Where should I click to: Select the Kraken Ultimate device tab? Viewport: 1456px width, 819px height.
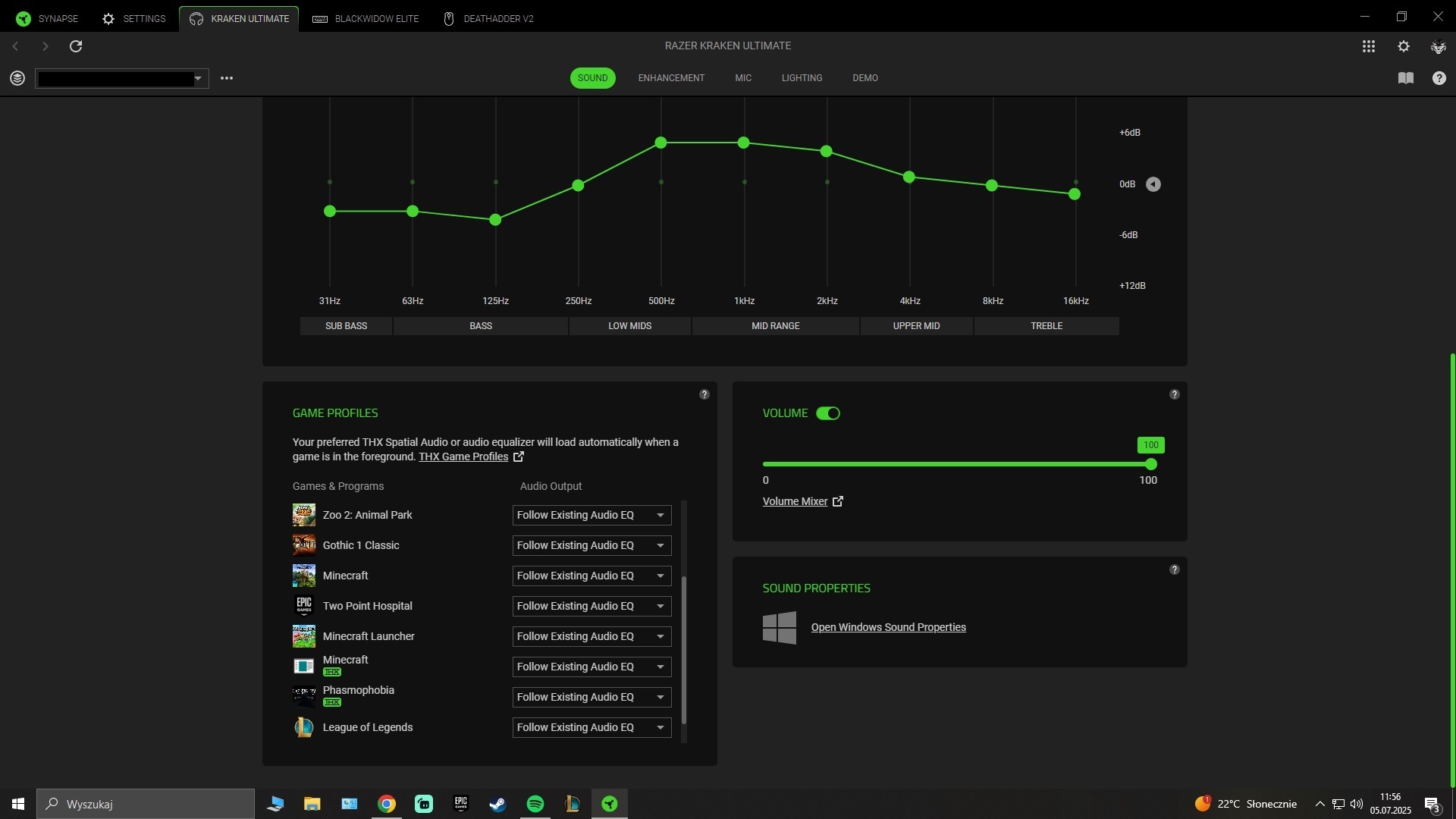239,18
